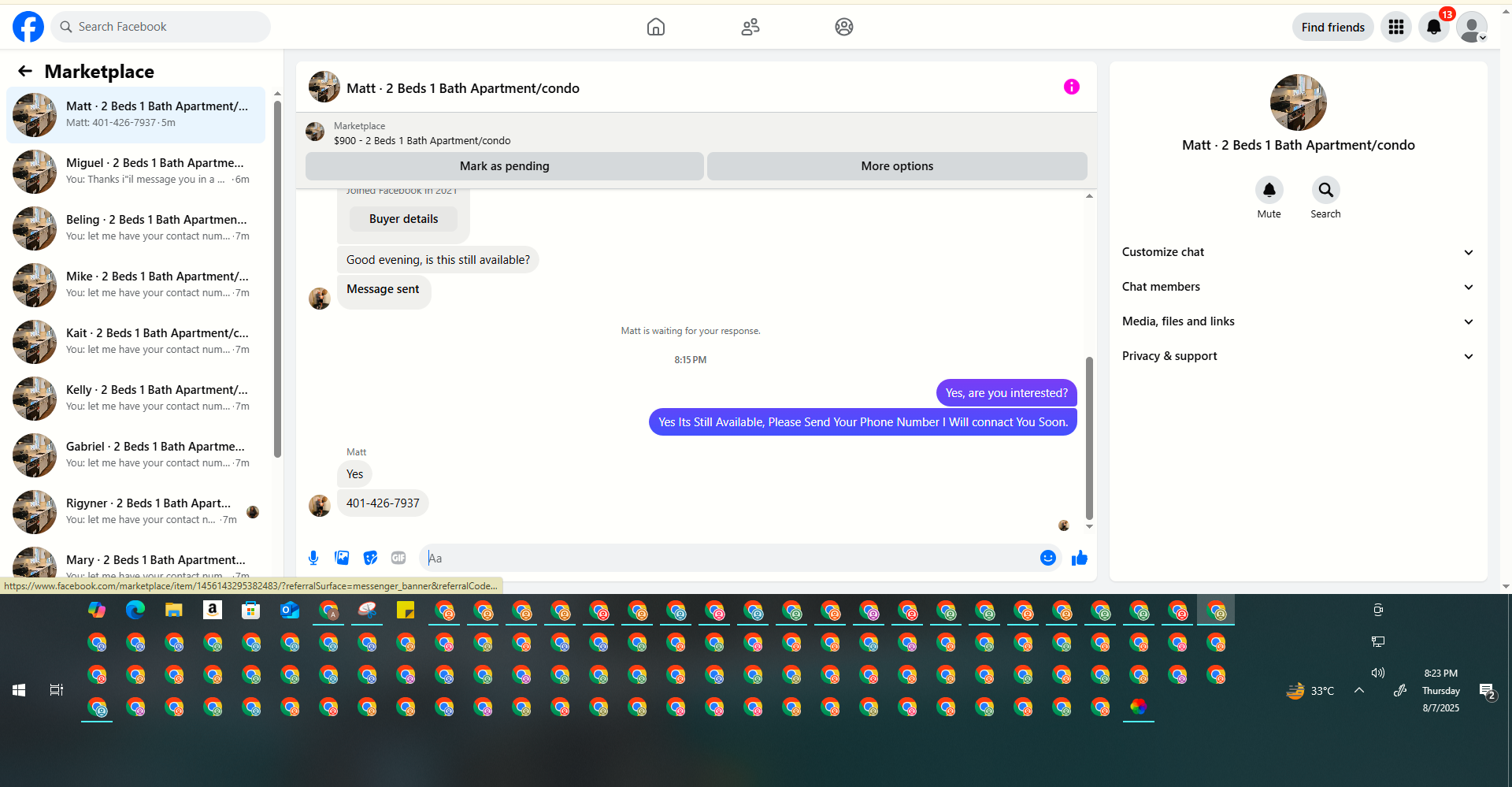Expand Chat members section
This screenshot has width=1512, height=787.
[1298, 287]
